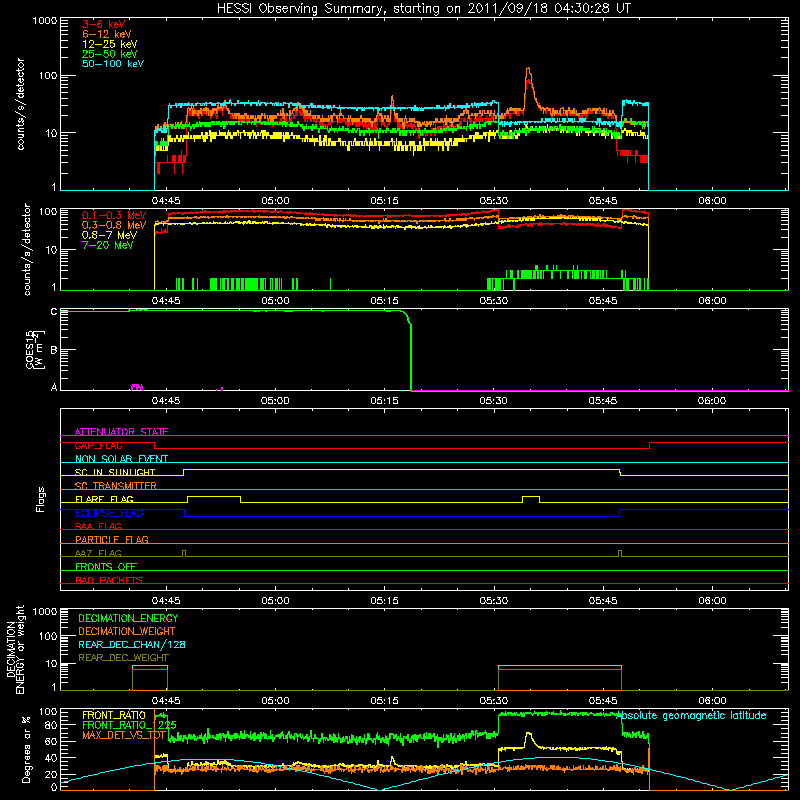Click the absolute geomagnetic latitude label
Screen dimensions: 800x800
click(691, 715)
